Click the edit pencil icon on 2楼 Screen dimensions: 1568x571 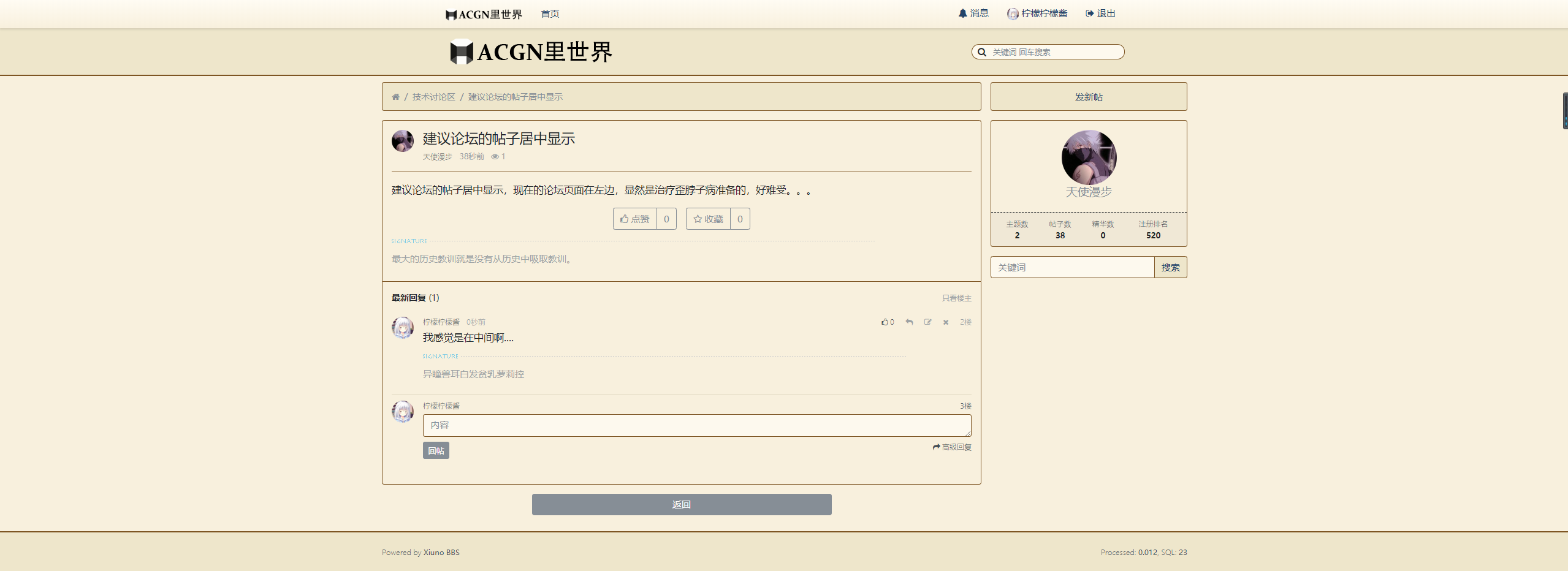pos(928,322)
